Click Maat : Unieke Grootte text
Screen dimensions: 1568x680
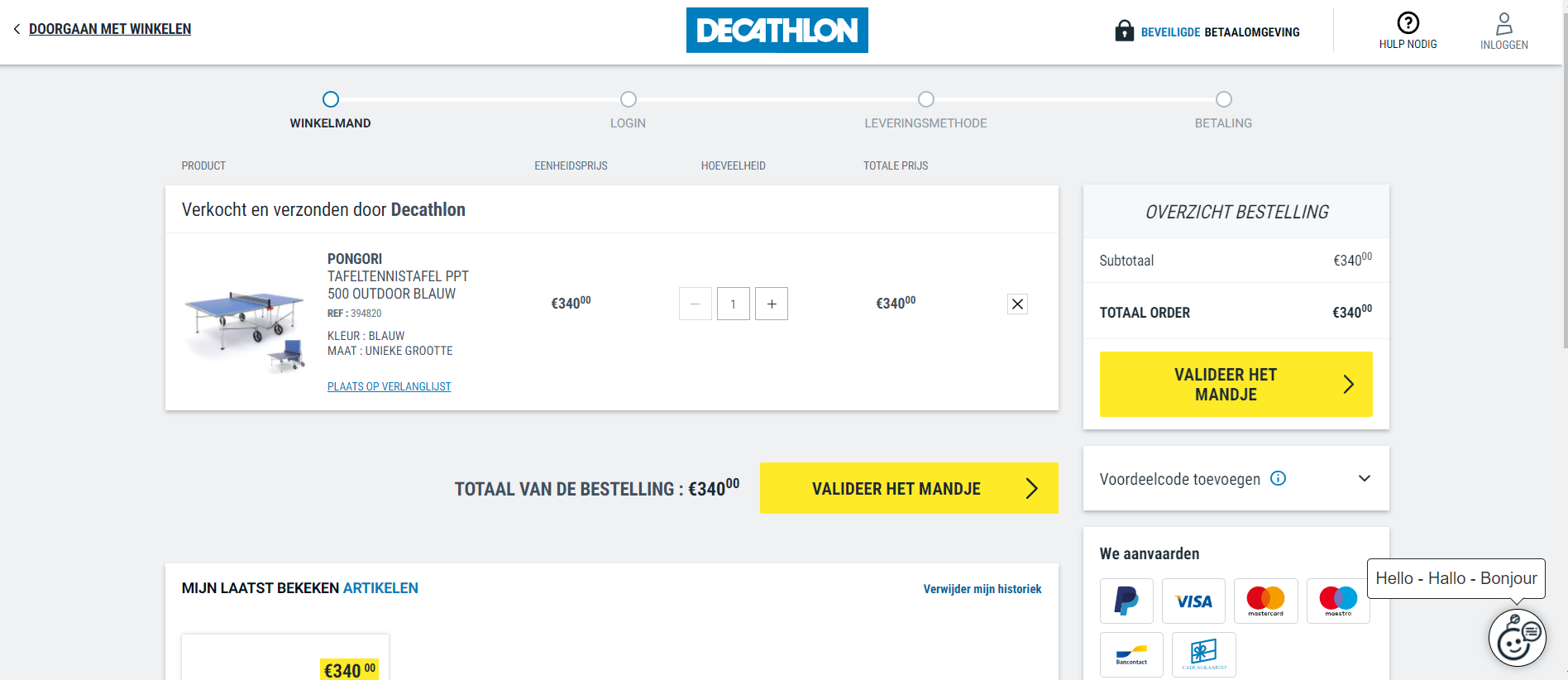pos(390,351)
